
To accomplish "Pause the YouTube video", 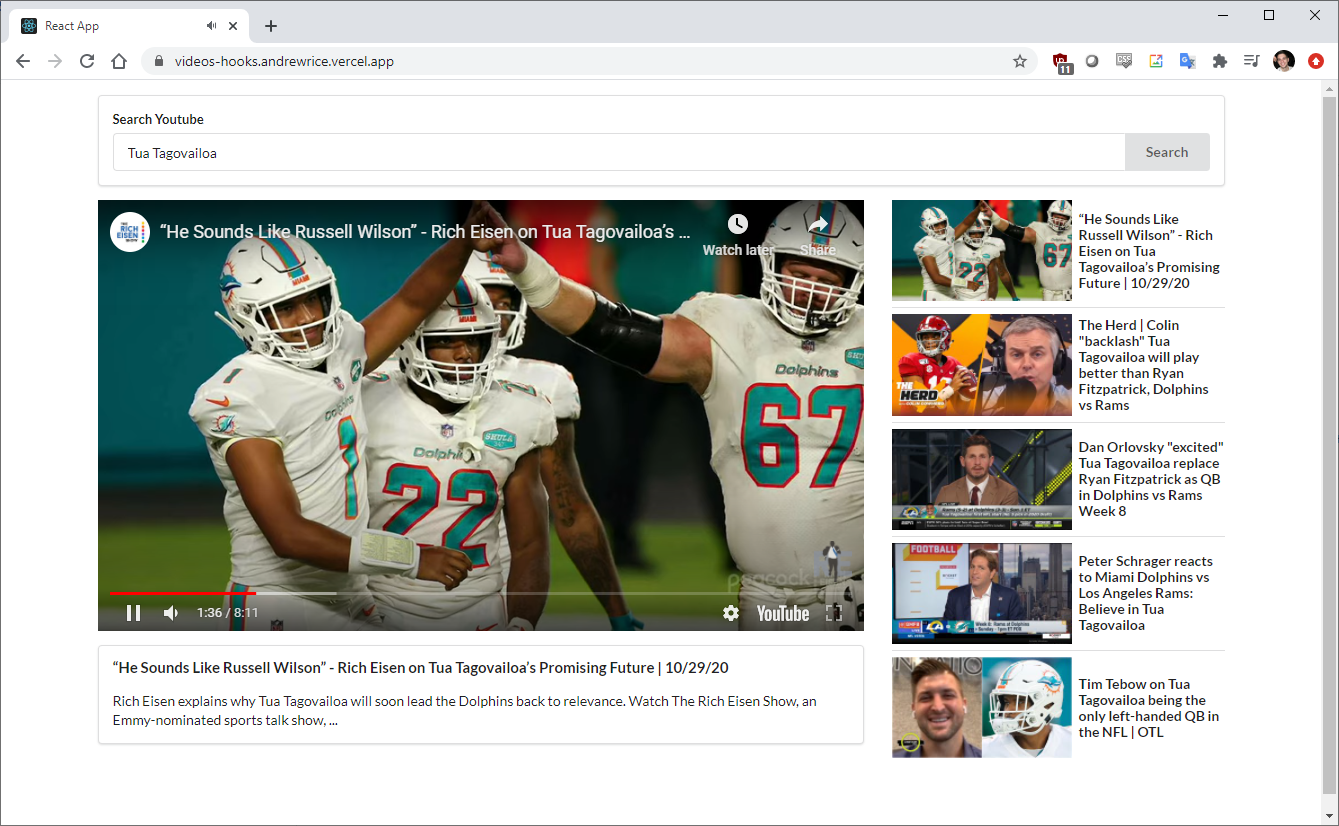I will pos(133,613).
